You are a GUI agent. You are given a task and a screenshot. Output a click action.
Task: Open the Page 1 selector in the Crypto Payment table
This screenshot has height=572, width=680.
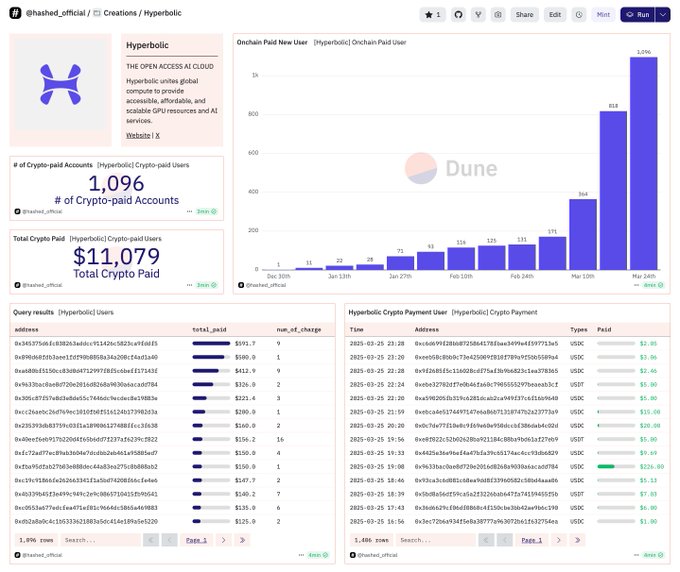pos(532,540)
